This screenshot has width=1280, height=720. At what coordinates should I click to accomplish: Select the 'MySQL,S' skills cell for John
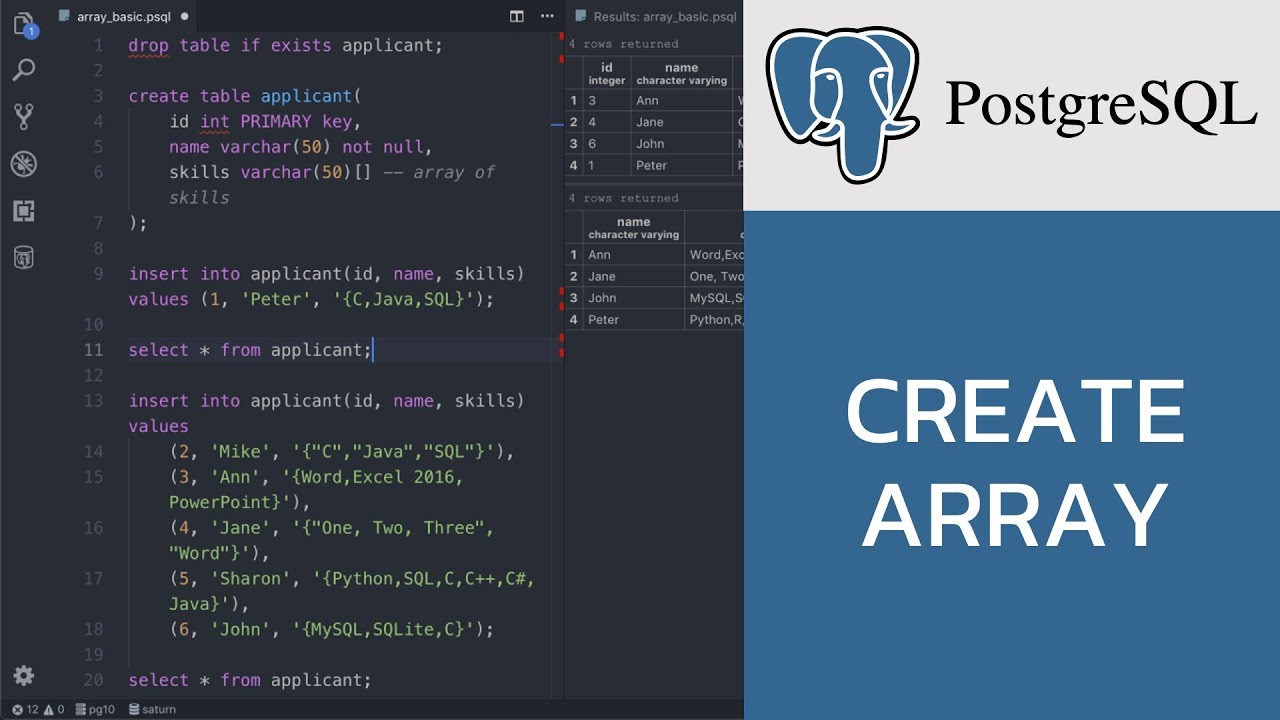coord(714,298)
